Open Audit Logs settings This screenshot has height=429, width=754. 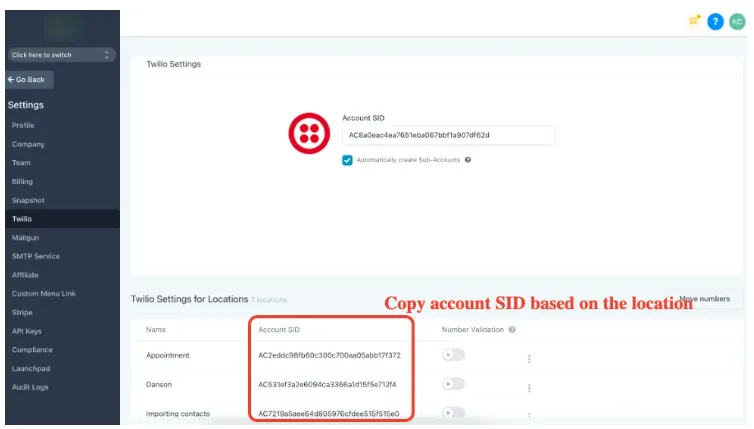30,387
